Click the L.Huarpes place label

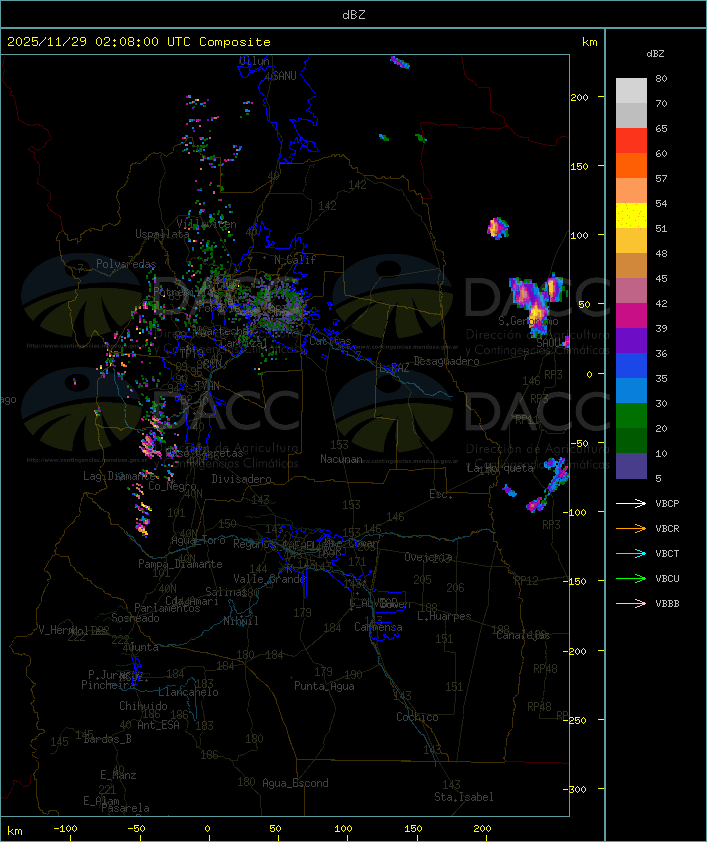444,616
